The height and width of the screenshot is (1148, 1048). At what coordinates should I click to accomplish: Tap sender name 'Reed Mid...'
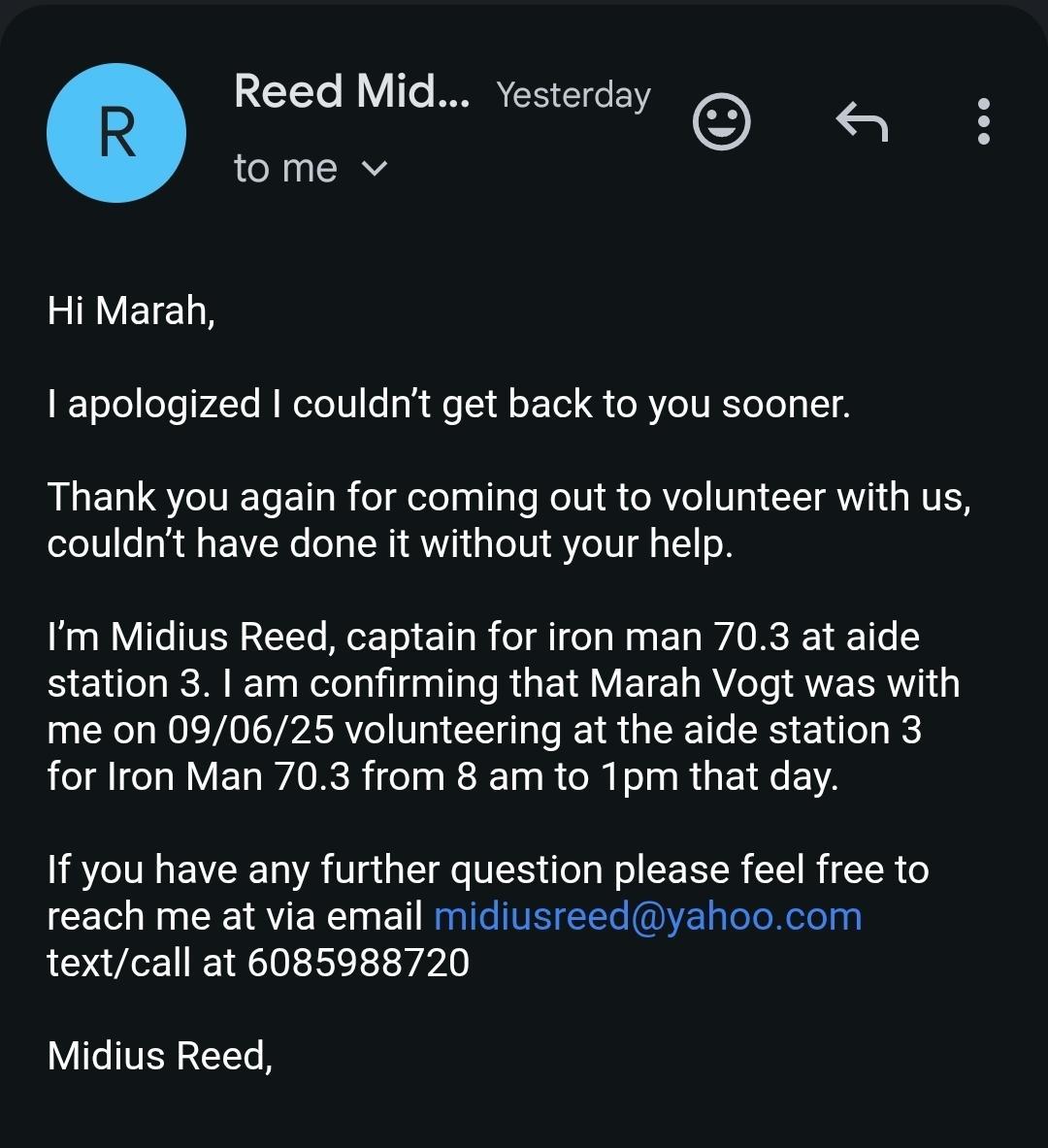(351, 91)
